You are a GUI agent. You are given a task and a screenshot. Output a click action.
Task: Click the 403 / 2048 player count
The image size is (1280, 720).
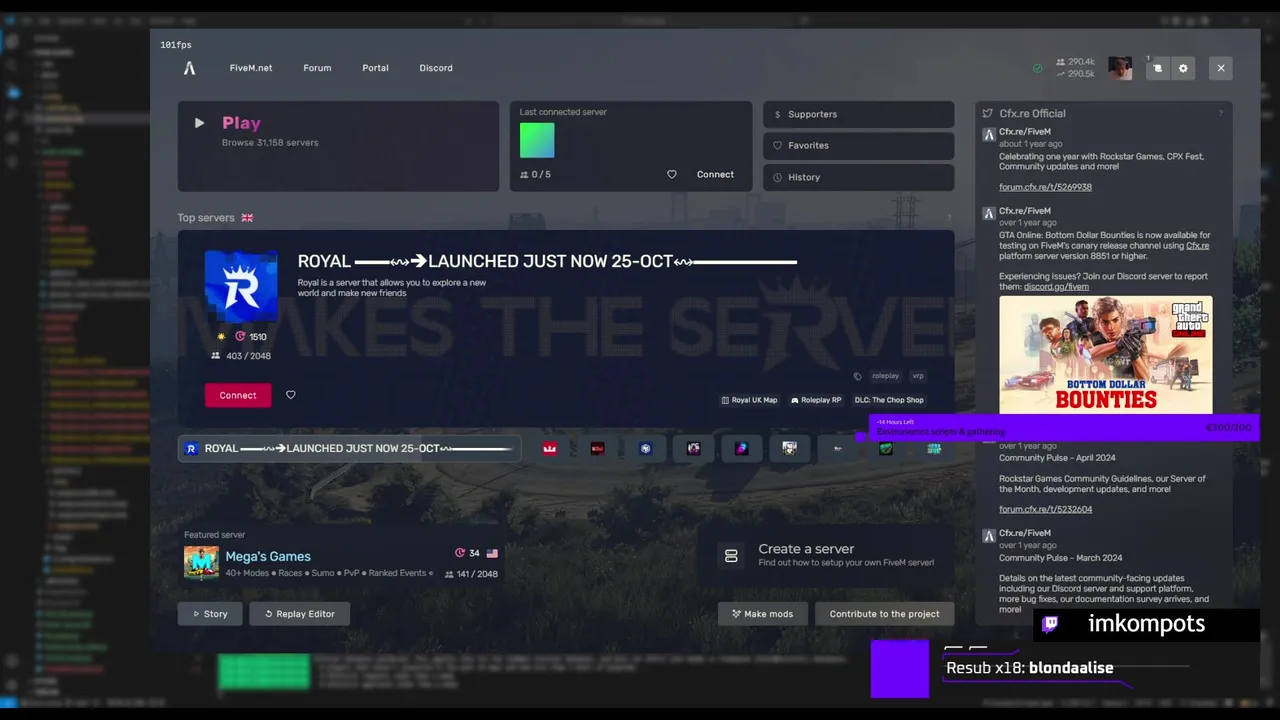coord(241,356)
